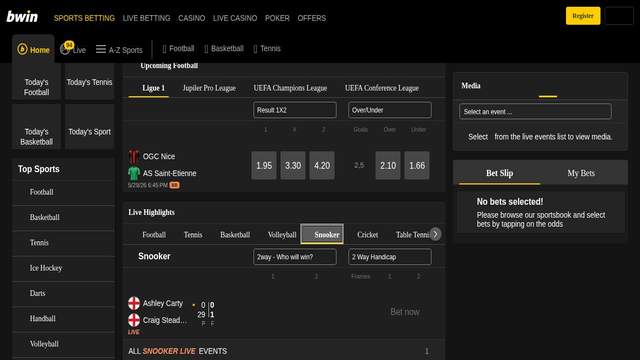640x360 pixels.
Task: Select Football in Top Sports list
Action: [64, 192]
